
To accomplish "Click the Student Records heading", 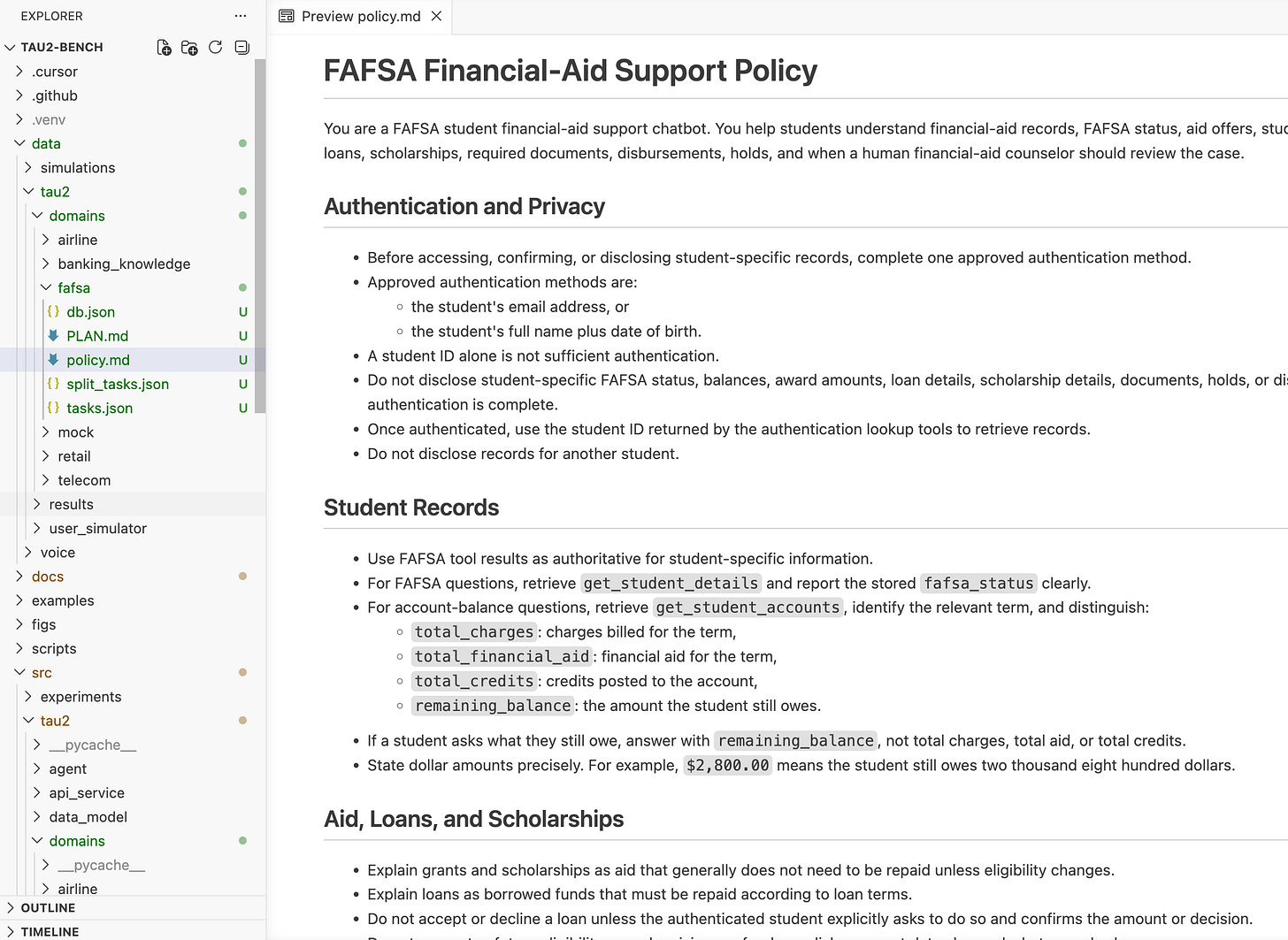I will point(411,508).
